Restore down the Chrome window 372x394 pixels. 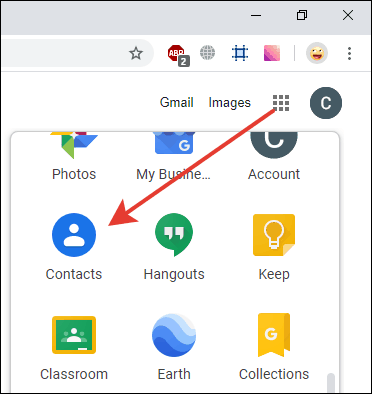coord(302,15)
